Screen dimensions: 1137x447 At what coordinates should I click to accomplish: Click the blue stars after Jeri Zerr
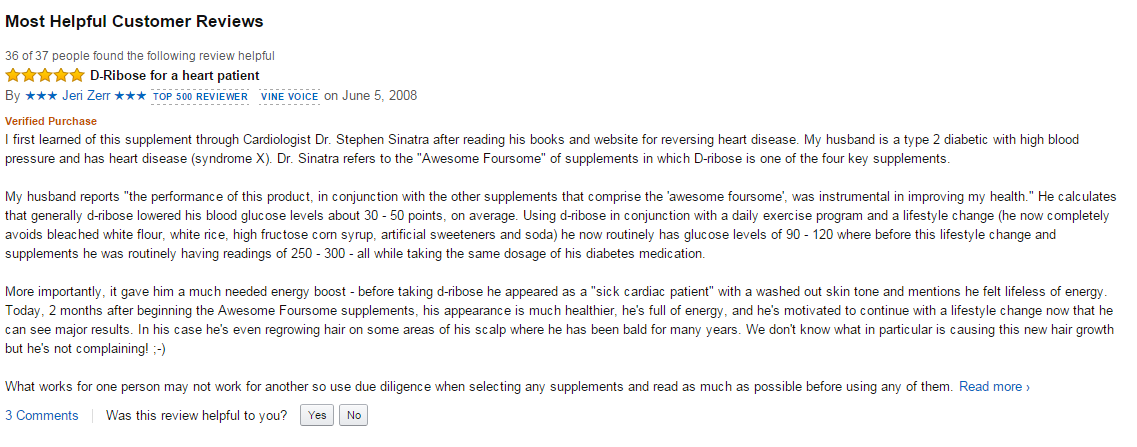coord(131,96)
